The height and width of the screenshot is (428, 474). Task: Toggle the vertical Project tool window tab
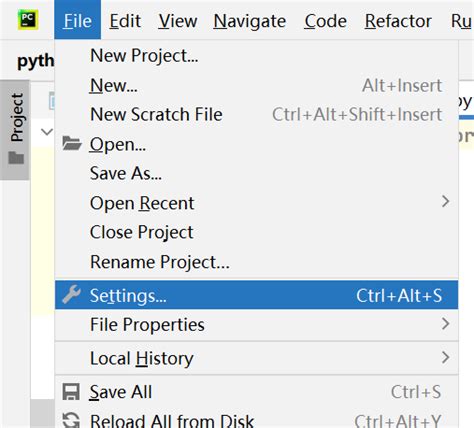point(15,130)
